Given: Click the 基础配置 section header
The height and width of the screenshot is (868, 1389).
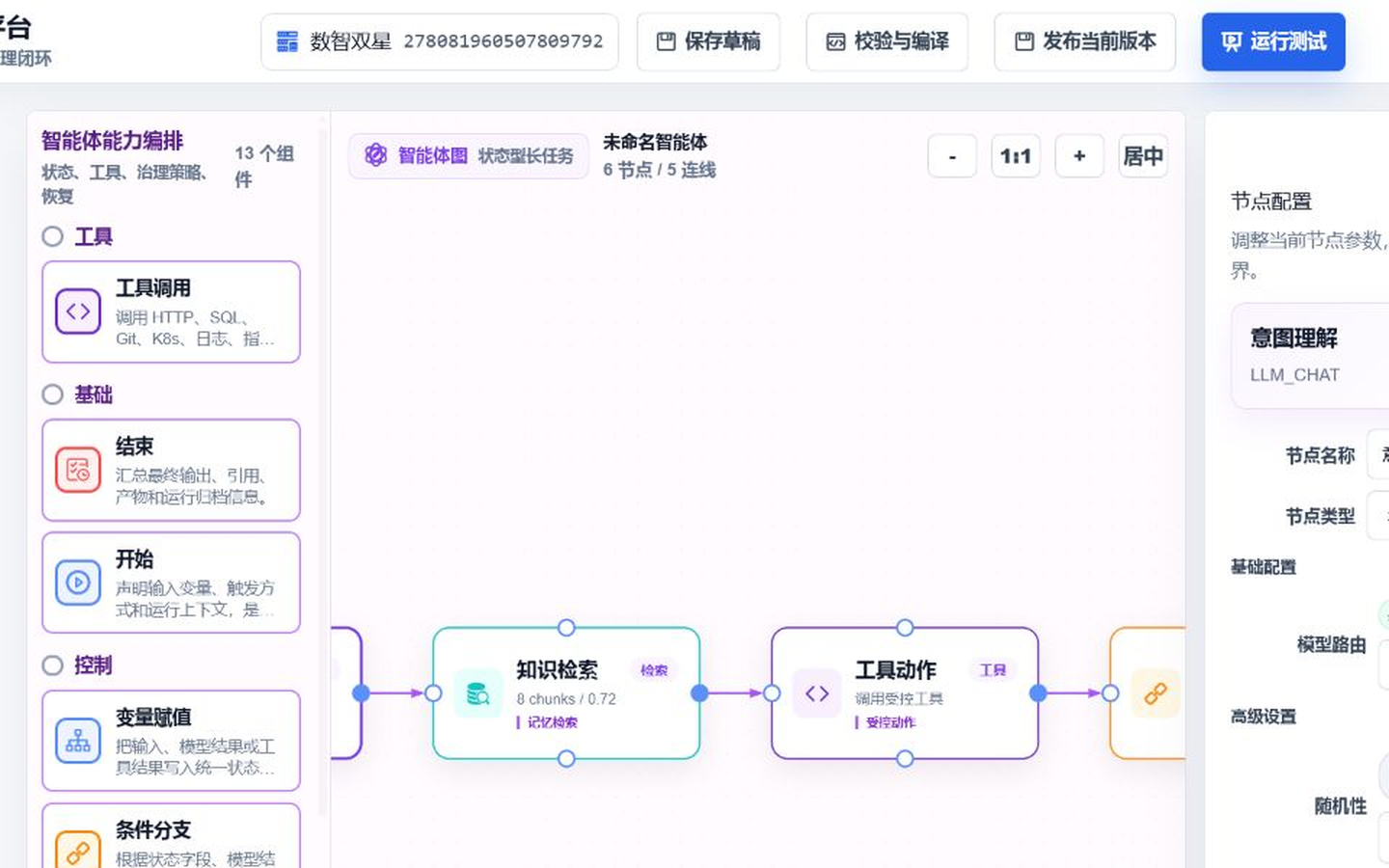Looking at the screenshot, I should click(x=1264, y=567).
